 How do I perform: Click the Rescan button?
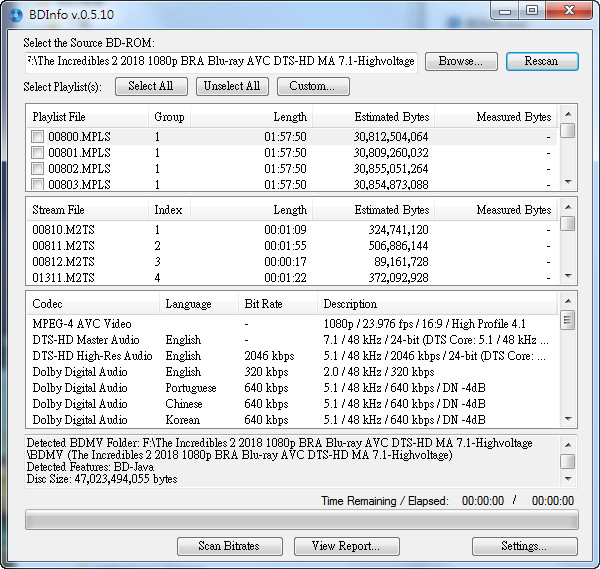click(542, 62)
